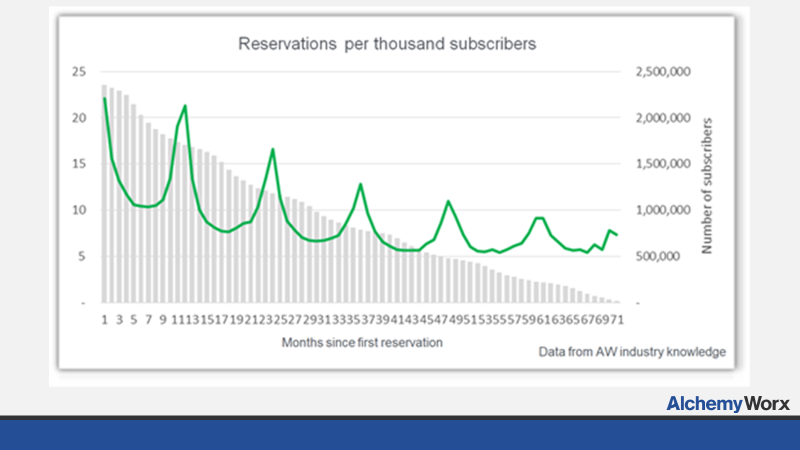Select the green line peak near month 24
The height and width of the screenshot is (450, 800).
pos(273,149)
